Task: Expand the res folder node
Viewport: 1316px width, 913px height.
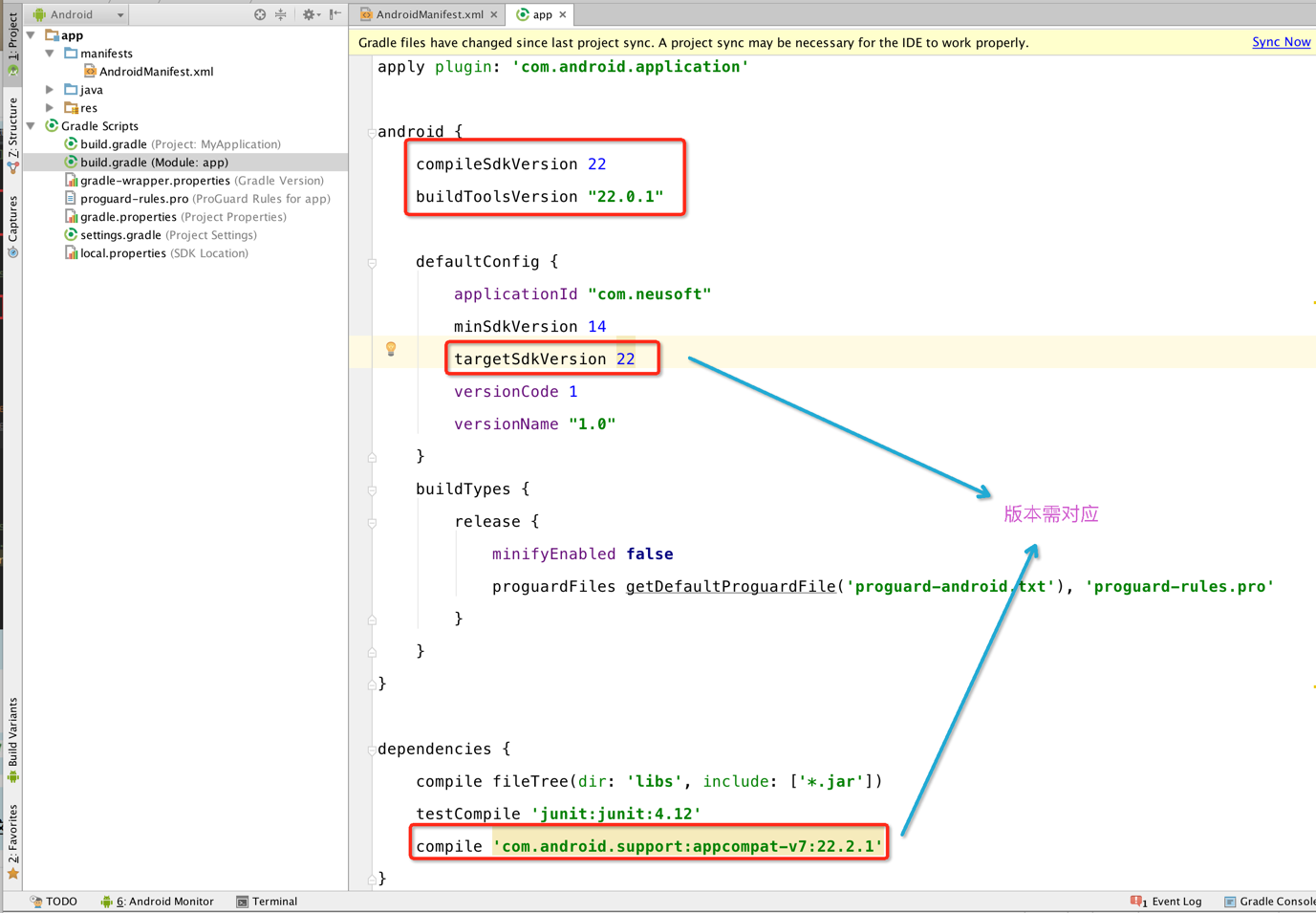Action: click(x=51, y=108)
